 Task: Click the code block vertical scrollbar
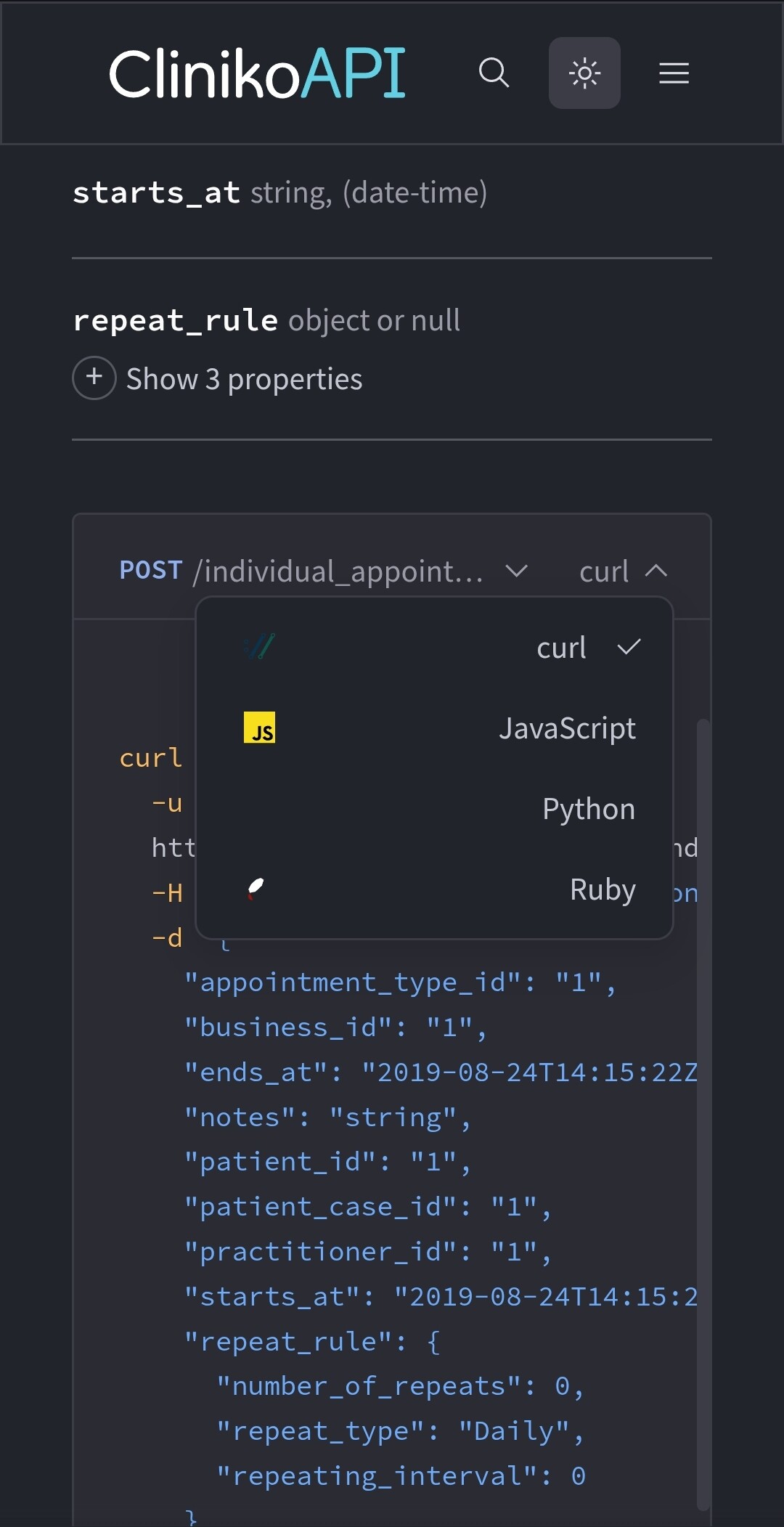point(702,1089)
